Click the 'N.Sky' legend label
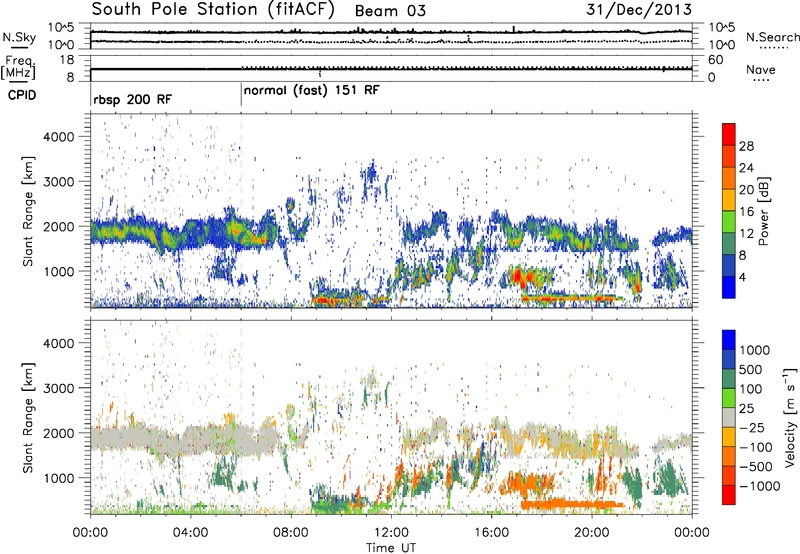Viewport: 800px width, 554px height. point(19,37)
